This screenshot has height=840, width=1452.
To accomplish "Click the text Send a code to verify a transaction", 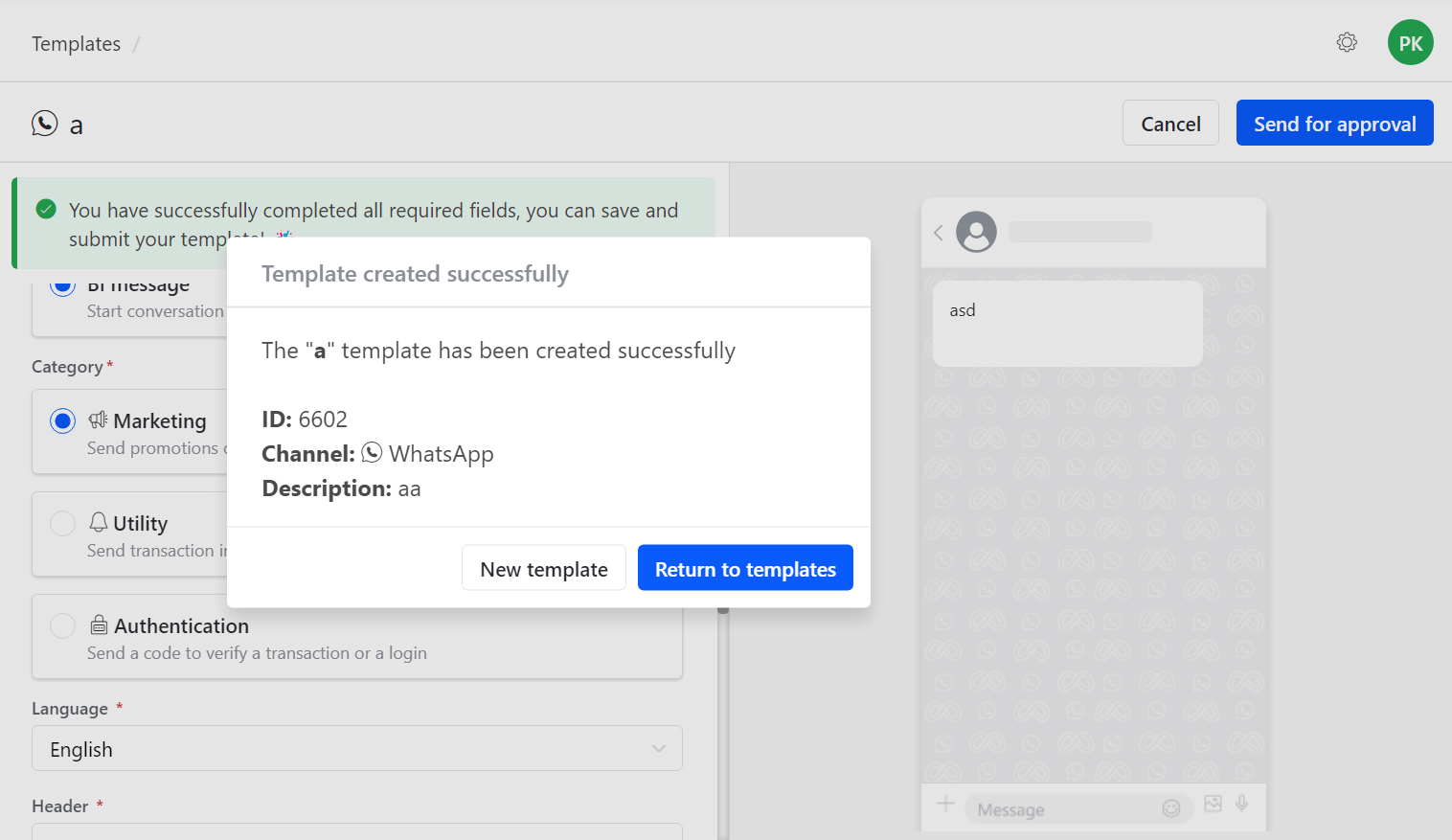I will 257,653.
